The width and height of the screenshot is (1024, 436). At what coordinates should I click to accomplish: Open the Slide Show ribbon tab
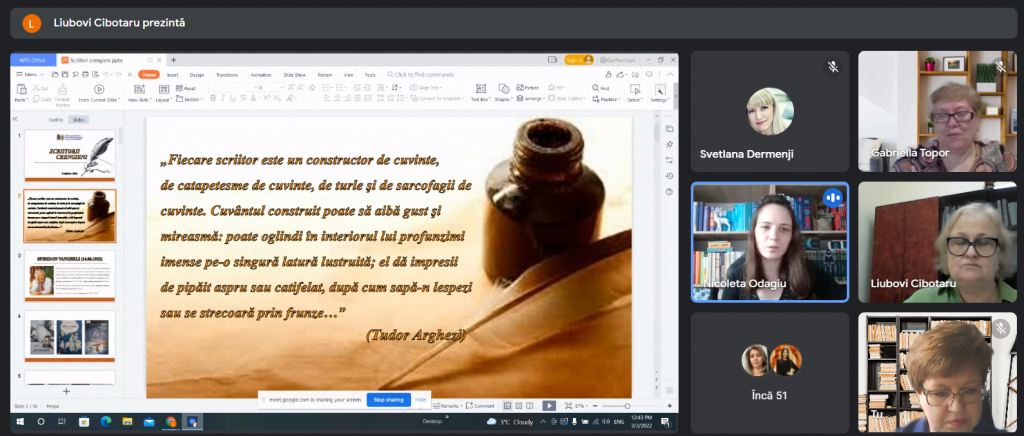point(295,74)
